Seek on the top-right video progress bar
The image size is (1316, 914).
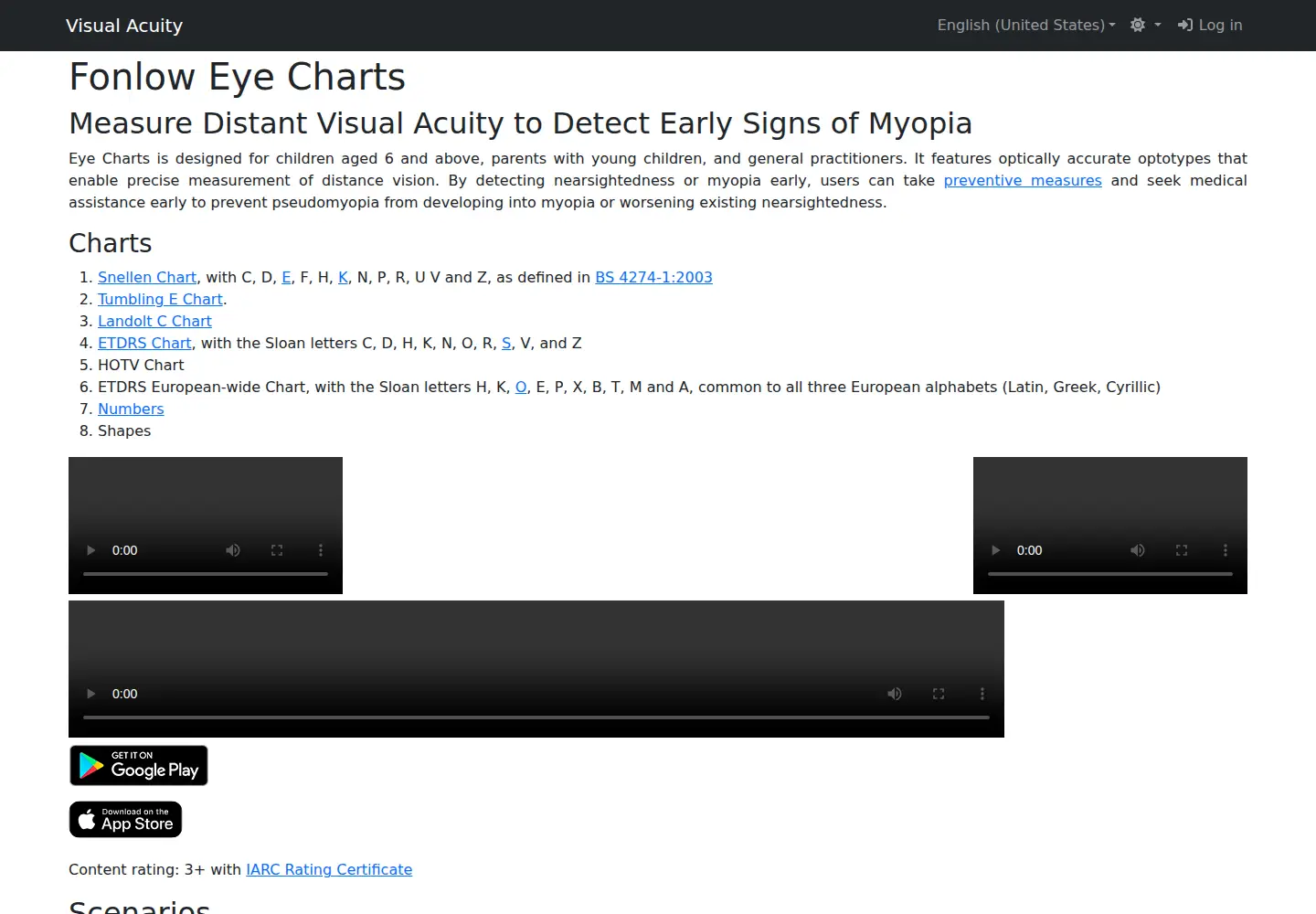coord(1110,574)
